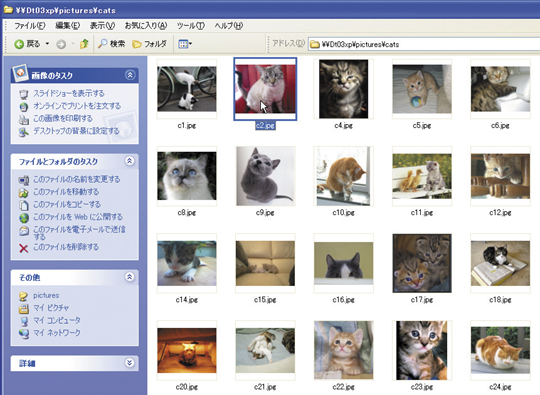Click the printer icon beside この画像を印刷する
This screenshot has height=395, width=540.
[23, 119]
